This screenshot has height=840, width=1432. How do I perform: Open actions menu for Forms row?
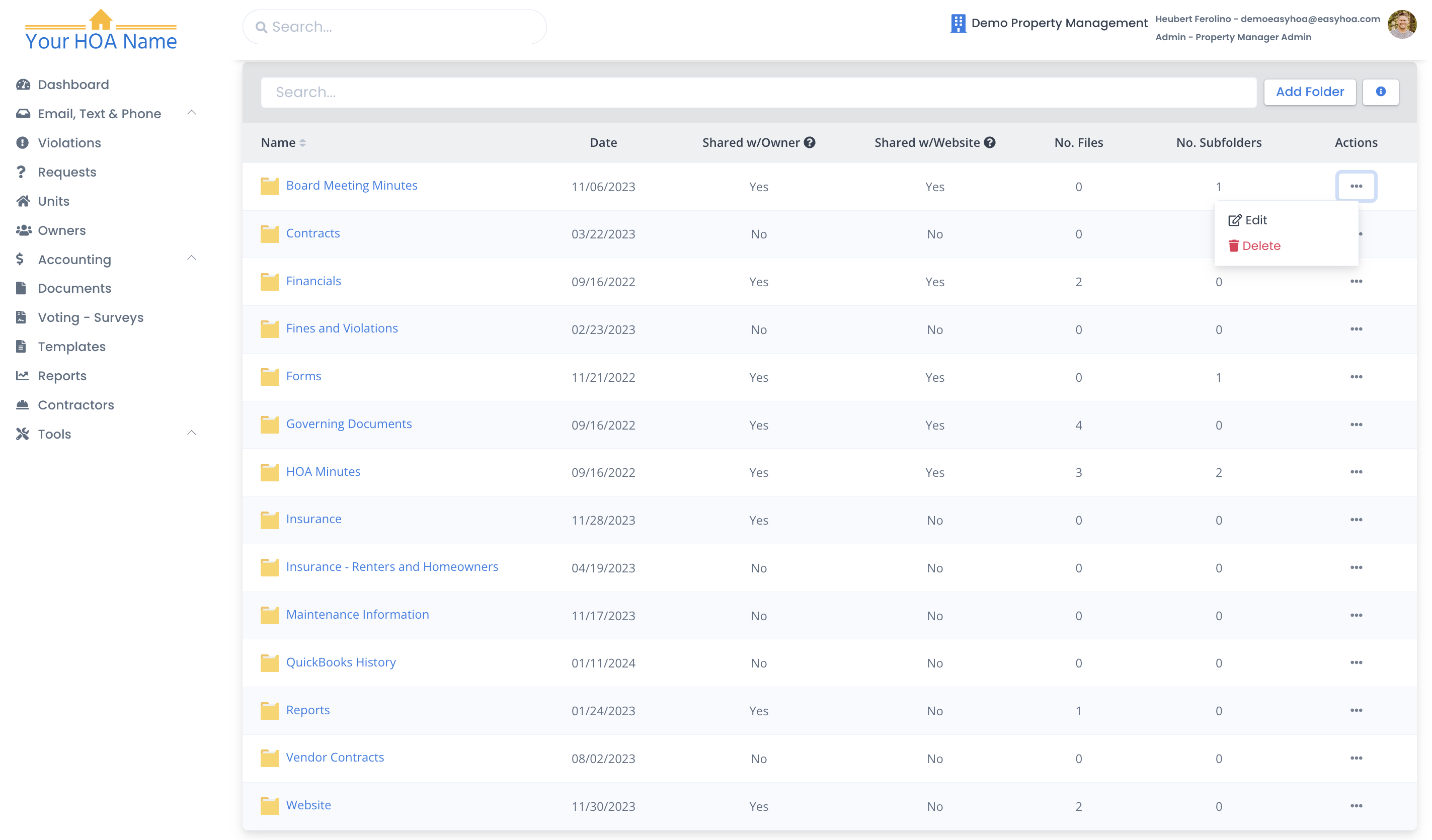point(1356,377)
